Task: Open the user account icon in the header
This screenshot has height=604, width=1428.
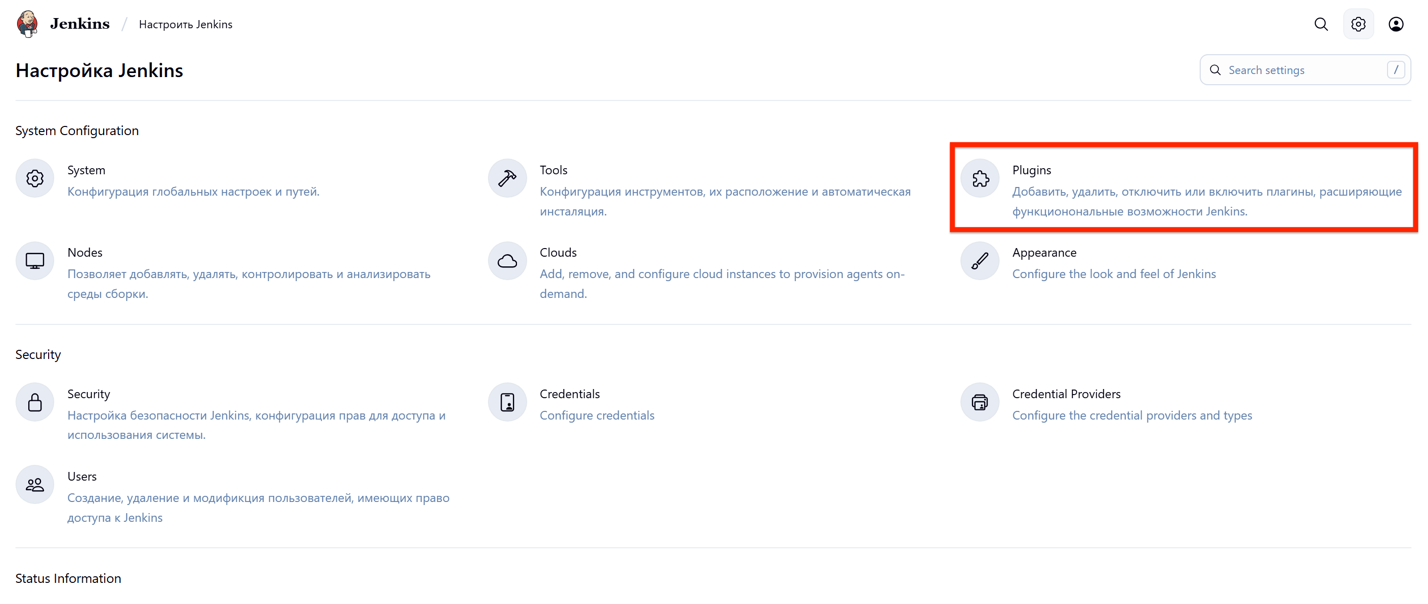Action: click(x=1396, y=24)
